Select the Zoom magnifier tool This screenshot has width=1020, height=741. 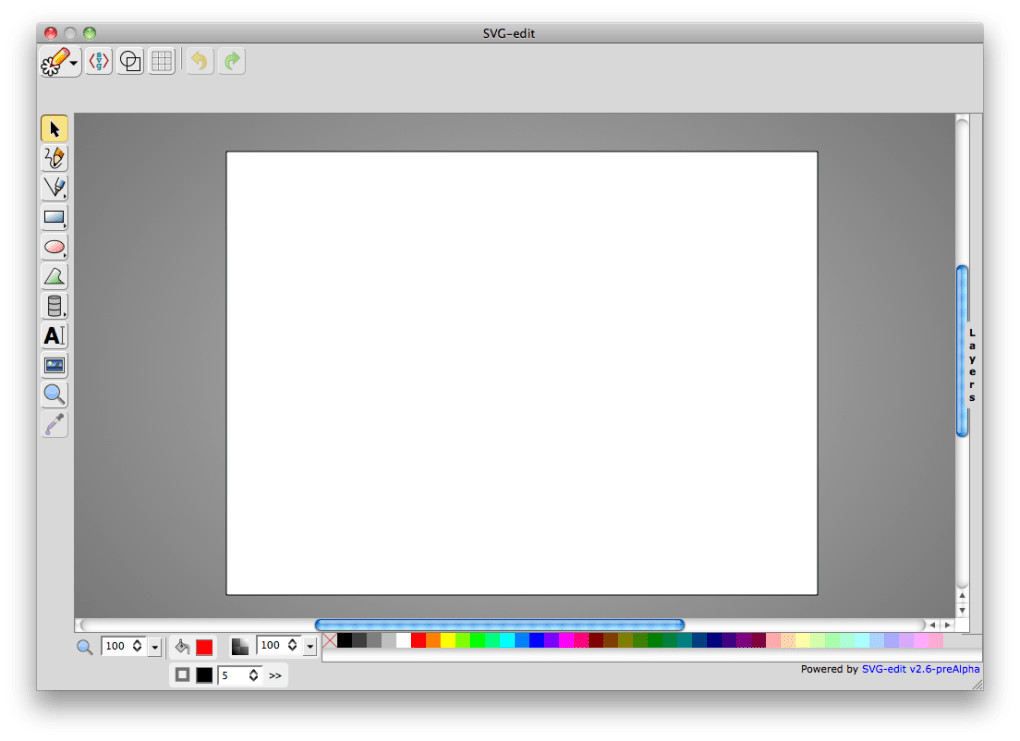pos(55,394)
